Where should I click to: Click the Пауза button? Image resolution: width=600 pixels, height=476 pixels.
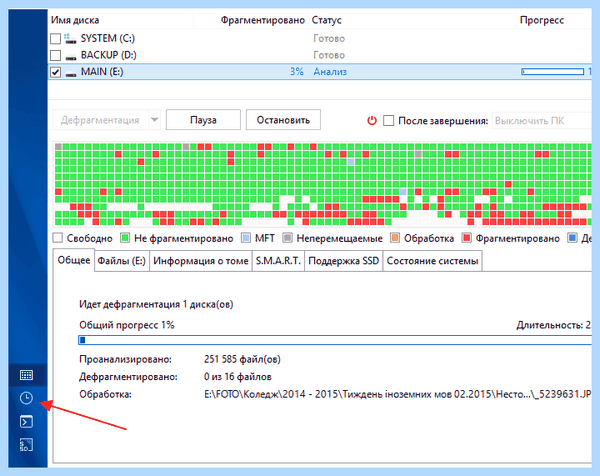pos(203,120)
